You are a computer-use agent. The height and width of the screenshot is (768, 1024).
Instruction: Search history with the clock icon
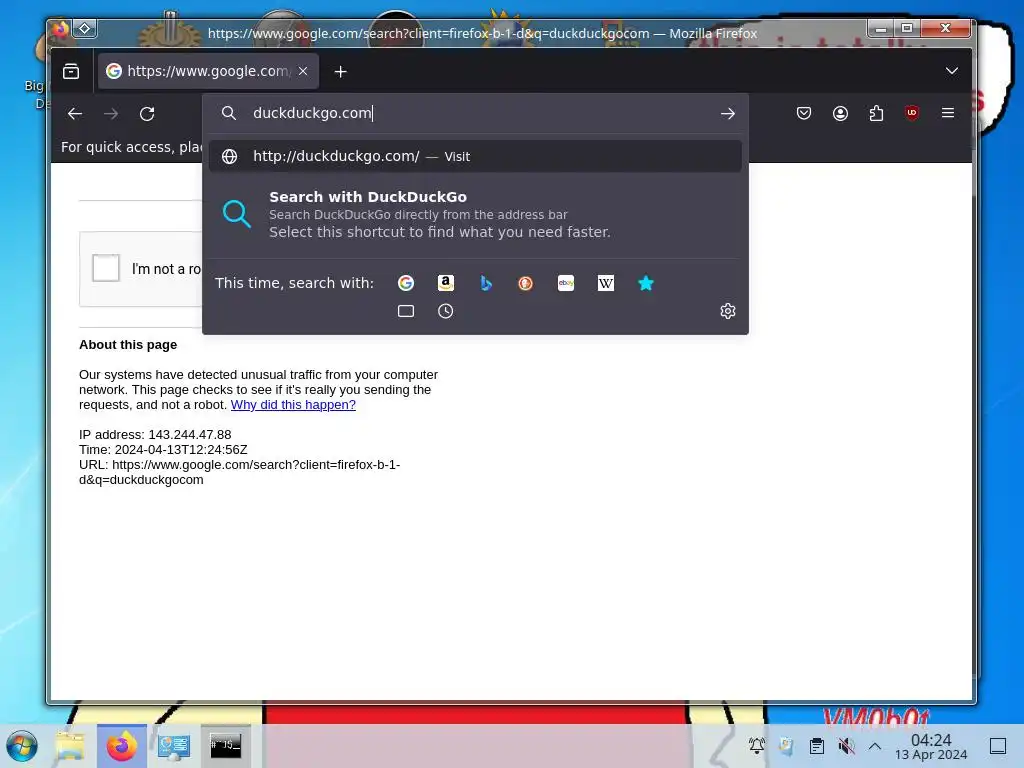(x=445, y=311)
